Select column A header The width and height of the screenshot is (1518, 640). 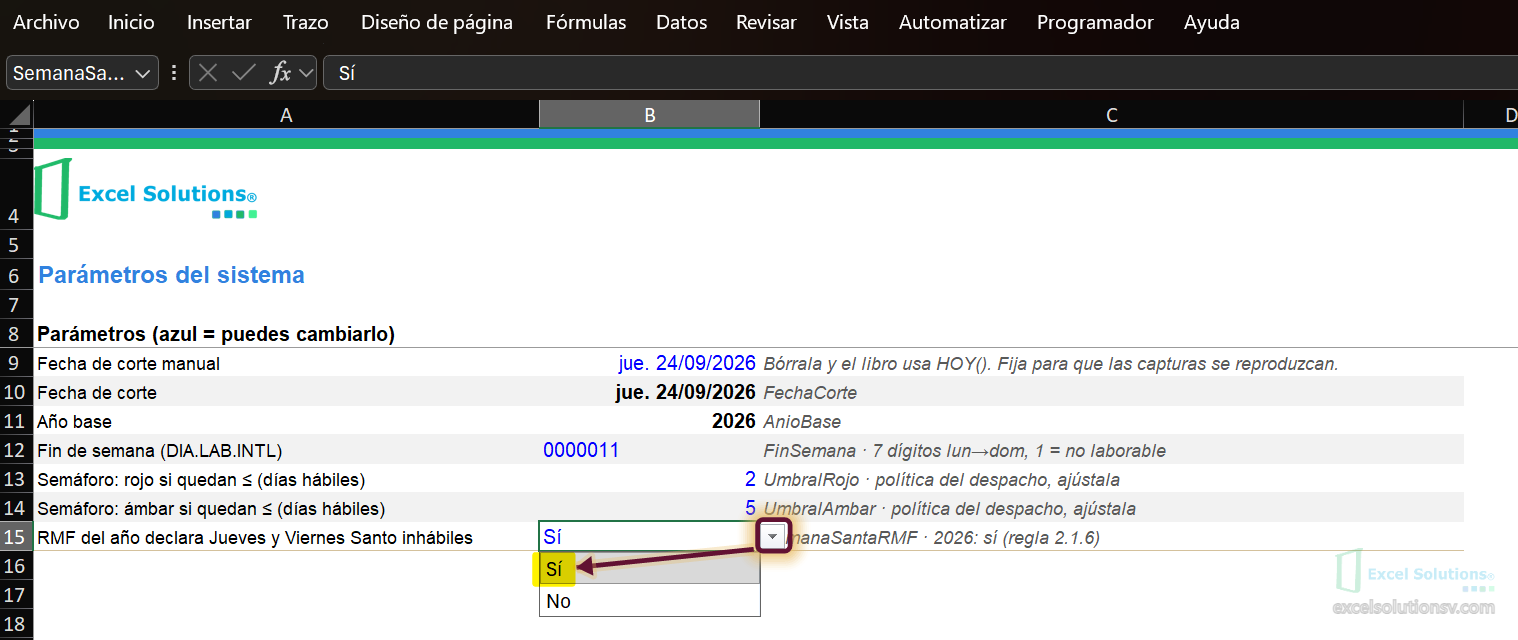(286, 115)
